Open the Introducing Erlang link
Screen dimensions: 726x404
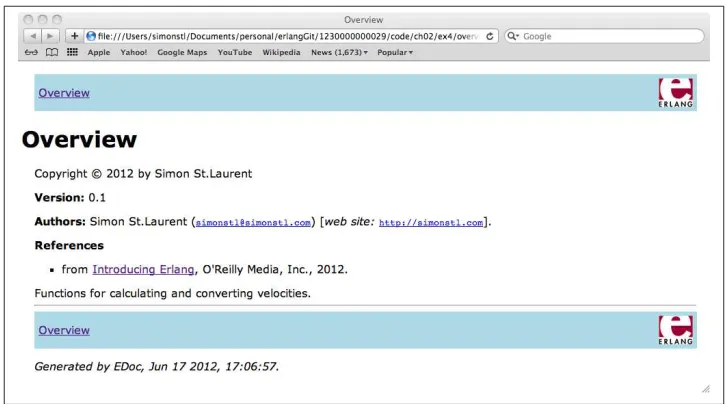[x=143, y=269]
